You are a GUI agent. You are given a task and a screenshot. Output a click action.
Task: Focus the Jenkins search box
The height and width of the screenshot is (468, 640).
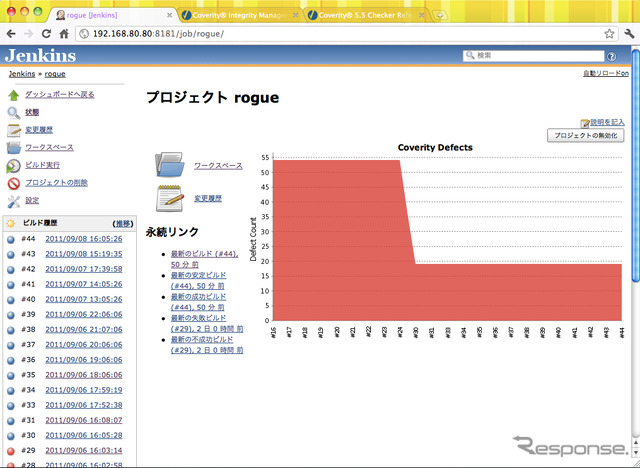coord(533,56)
